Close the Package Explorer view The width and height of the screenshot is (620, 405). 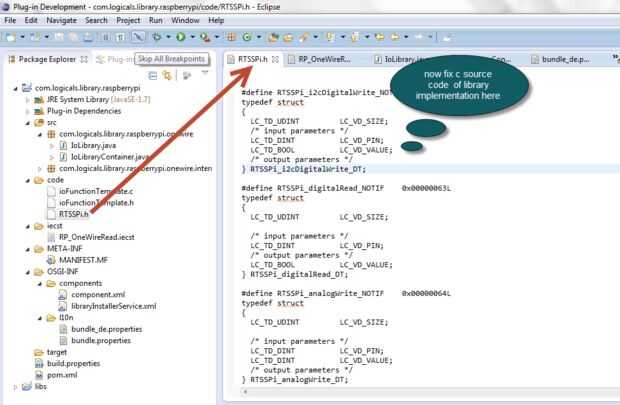pos(84,59)
